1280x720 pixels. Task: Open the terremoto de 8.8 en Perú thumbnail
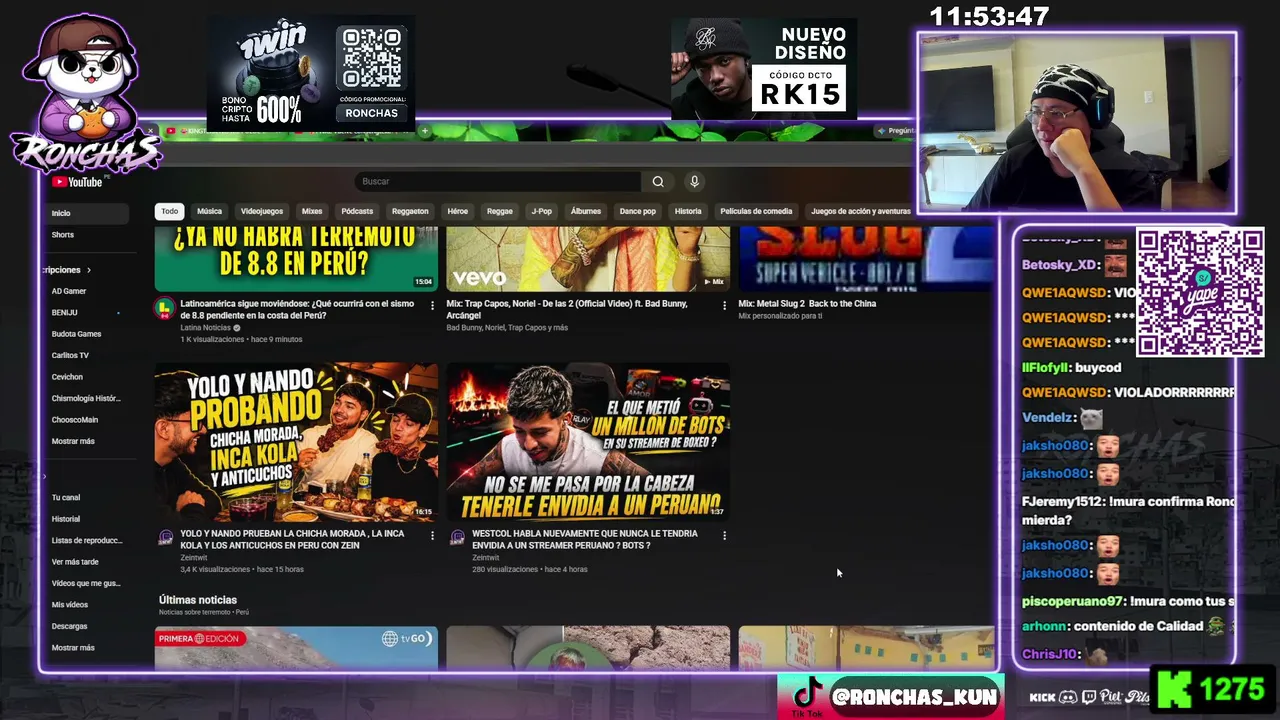[296, 259]
